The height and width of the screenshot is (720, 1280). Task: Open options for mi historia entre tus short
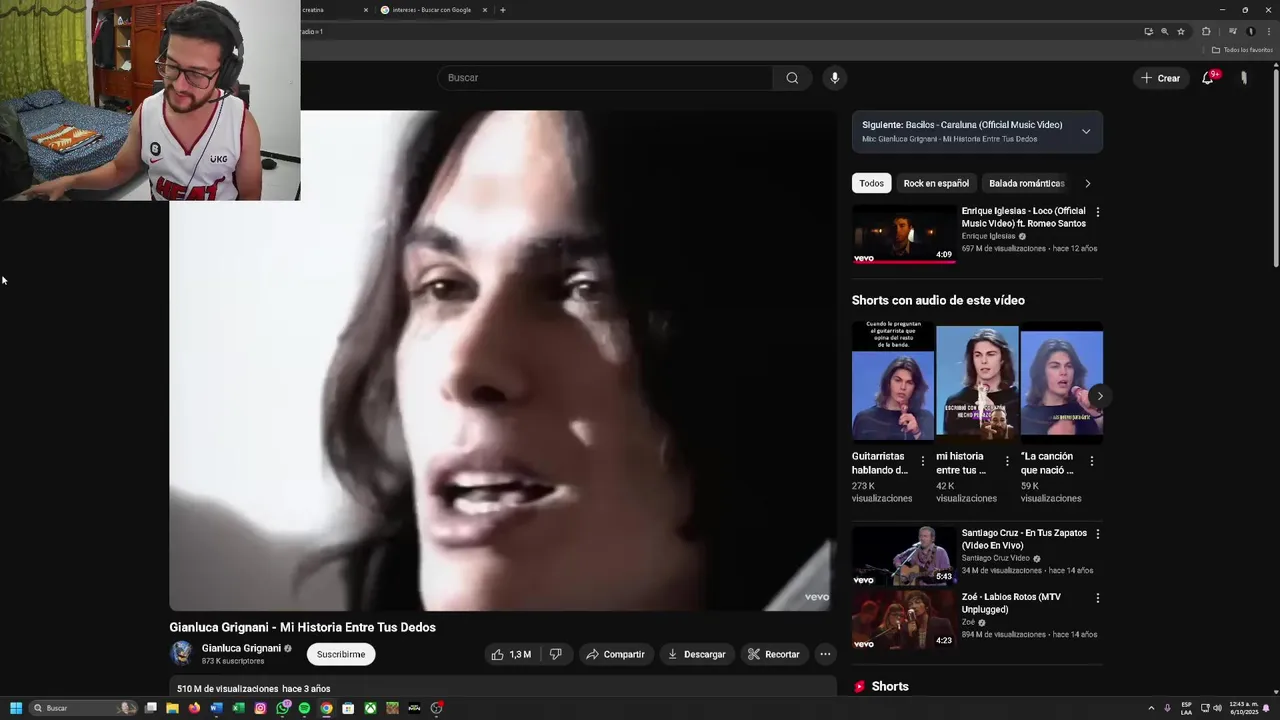1007,461
